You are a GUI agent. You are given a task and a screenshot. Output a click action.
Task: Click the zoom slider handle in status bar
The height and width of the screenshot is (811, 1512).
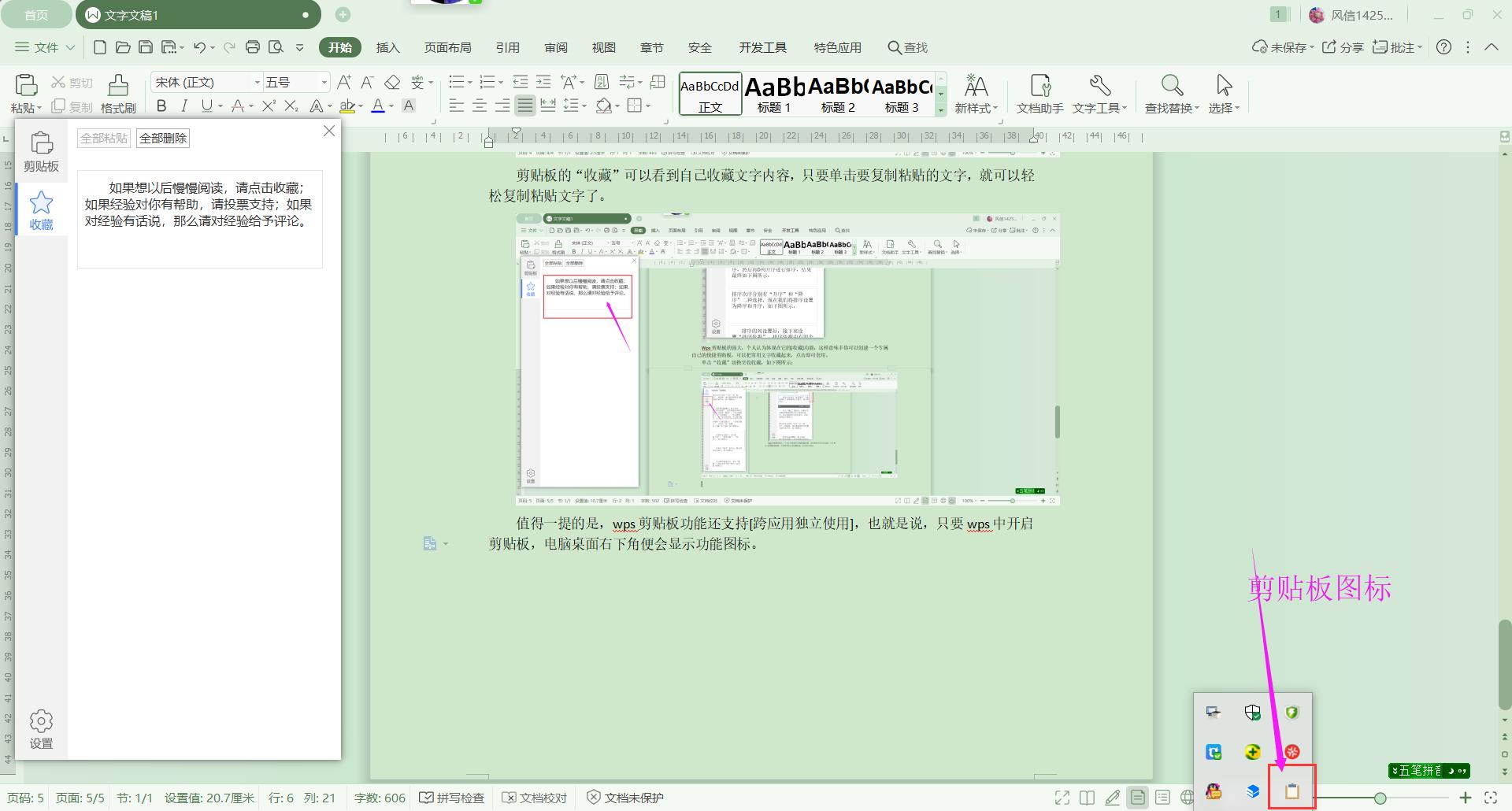coord(1380,798)
